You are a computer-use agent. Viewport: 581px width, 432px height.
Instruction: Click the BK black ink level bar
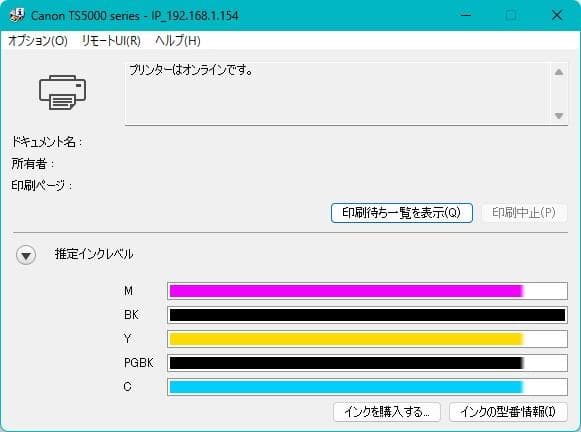click(367, 315)
